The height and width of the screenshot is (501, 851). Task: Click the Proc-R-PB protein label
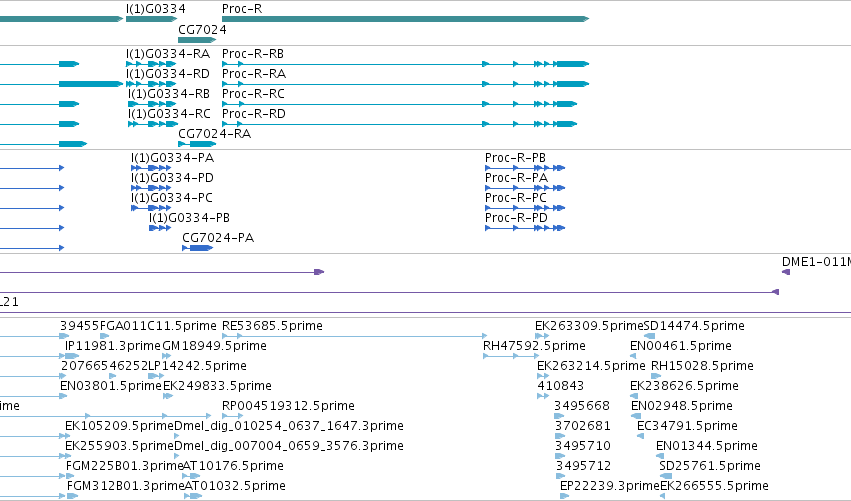click(x=516, y=158)
